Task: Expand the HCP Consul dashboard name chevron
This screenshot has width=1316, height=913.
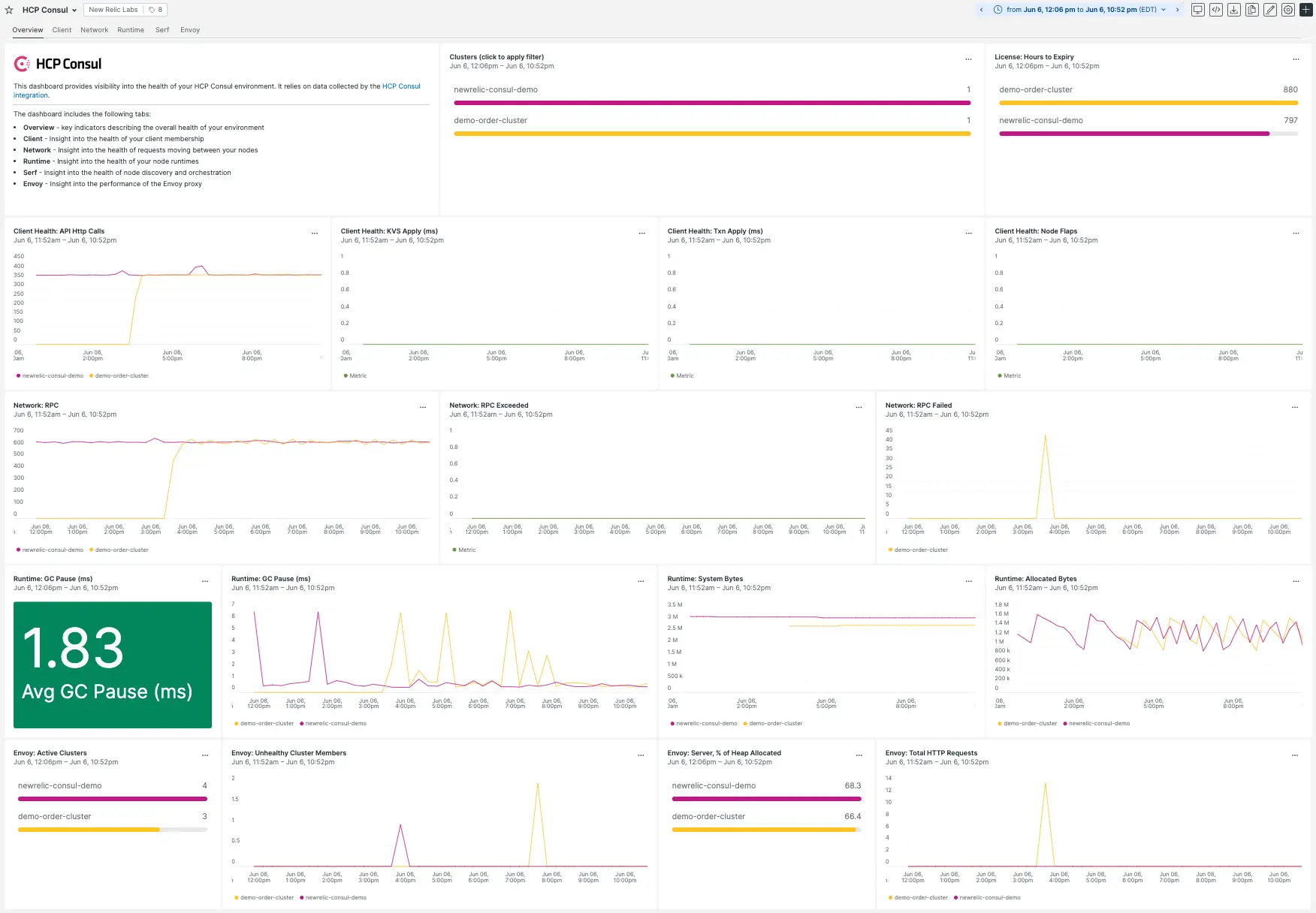Action: [x=73, y=10]
